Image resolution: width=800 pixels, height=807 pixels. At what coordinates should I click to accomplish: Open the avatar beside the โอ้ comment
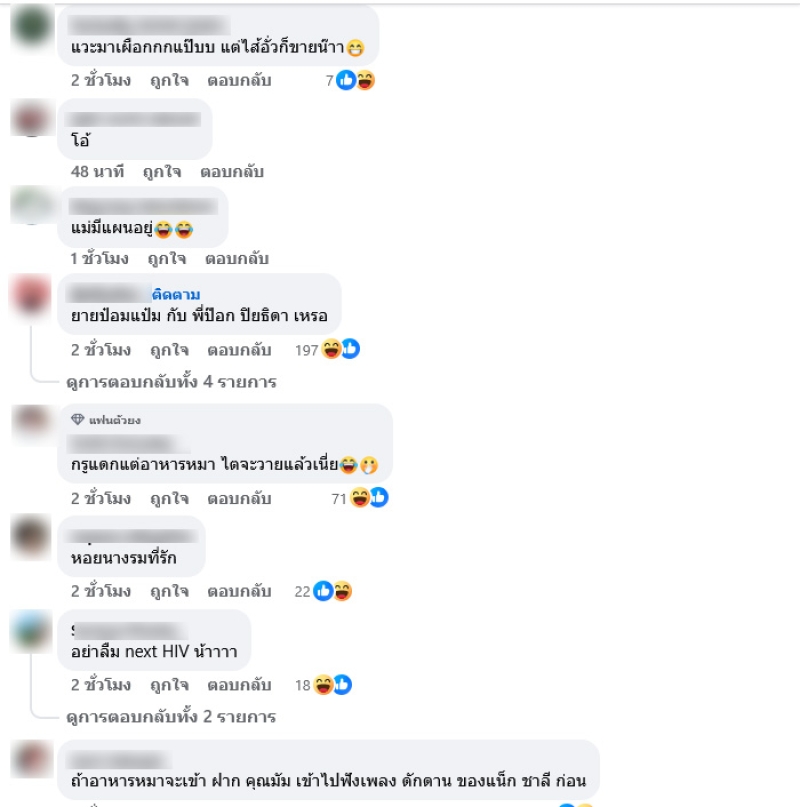tap(32, 119)
